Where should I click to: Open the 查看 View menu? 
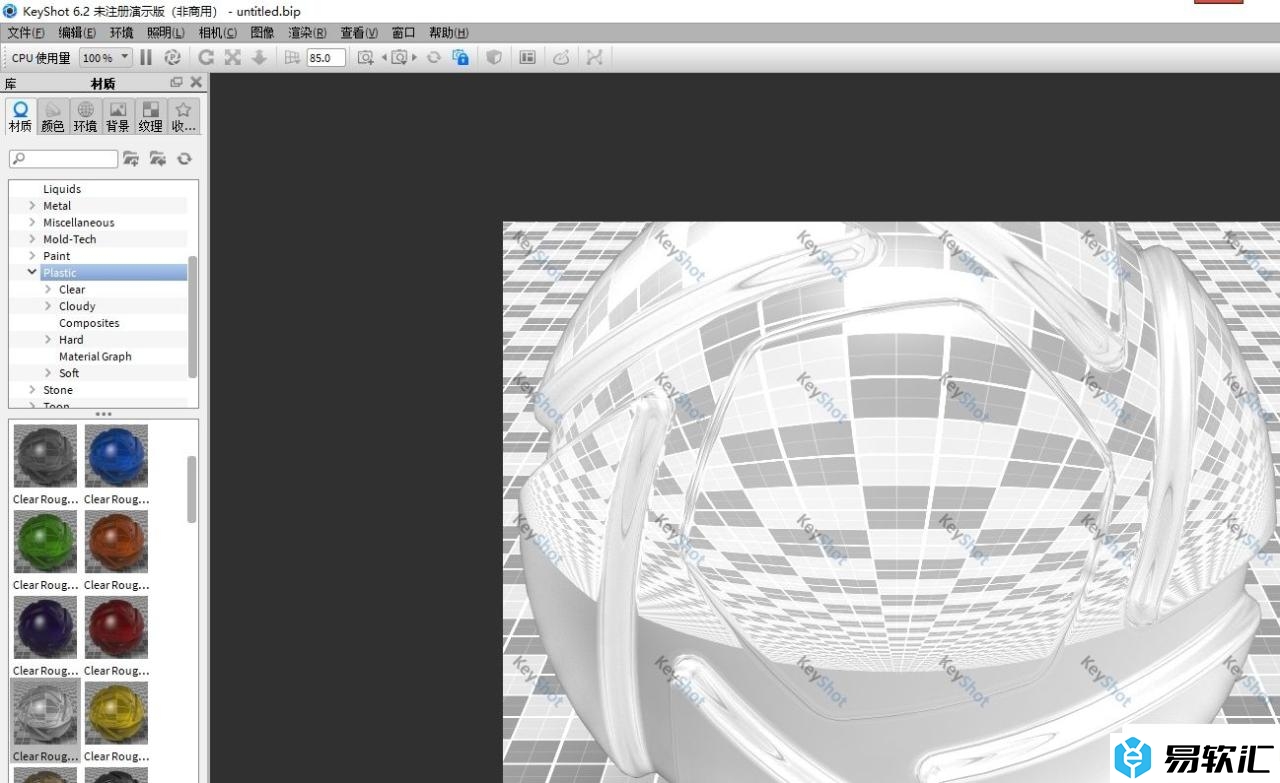pyautogui.click(x=359, y=33)
